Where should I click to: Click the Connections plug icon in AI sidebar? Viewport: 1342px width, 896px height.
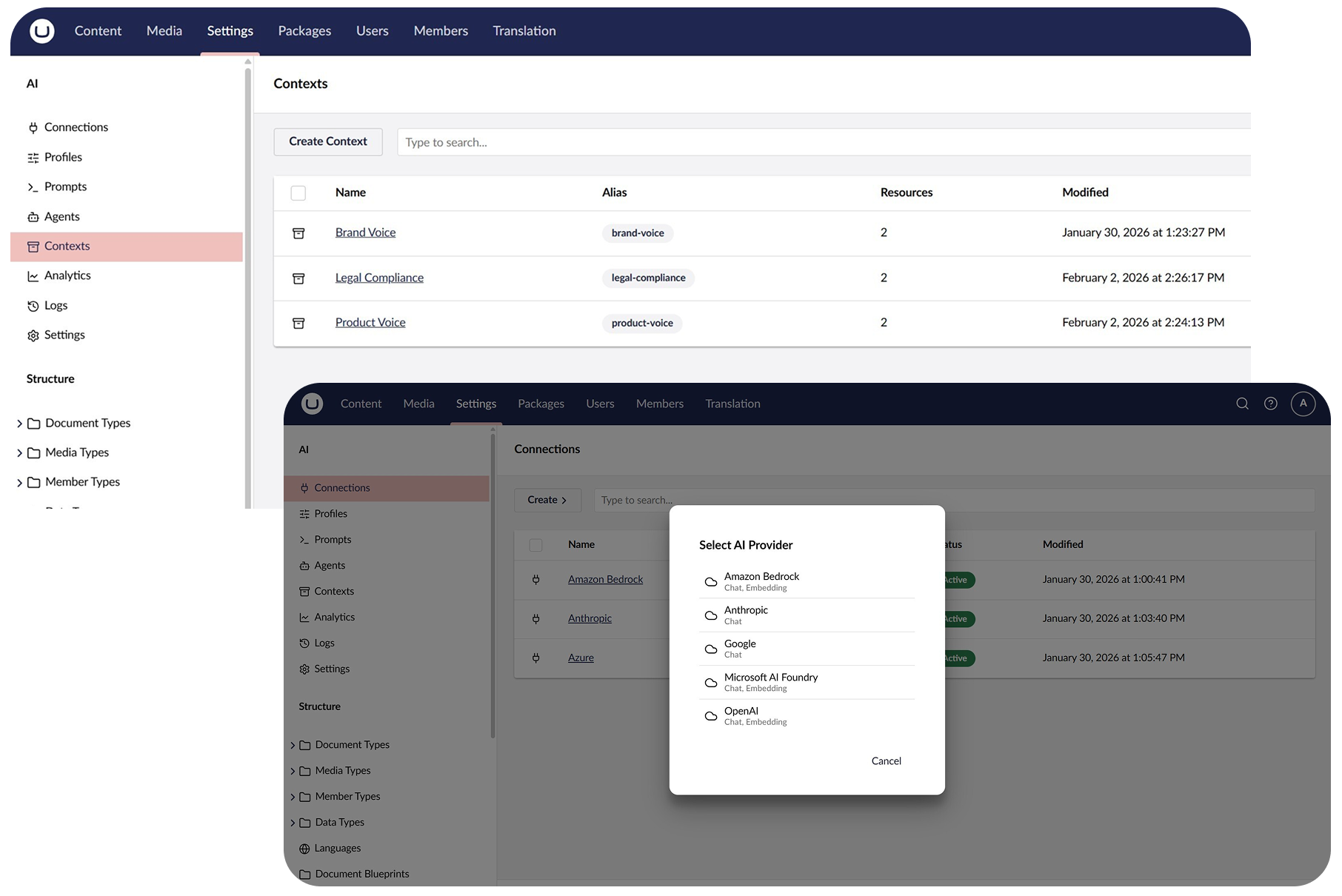33,127
